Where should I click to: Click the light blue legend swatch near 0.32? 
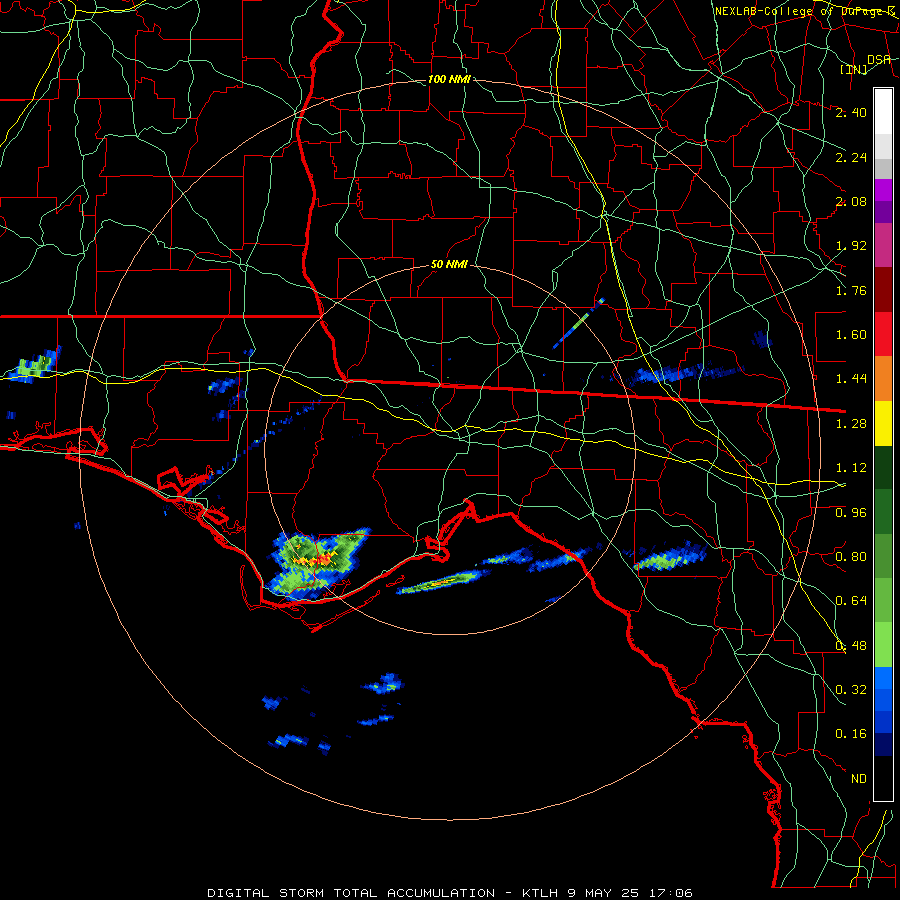[883, 678]
